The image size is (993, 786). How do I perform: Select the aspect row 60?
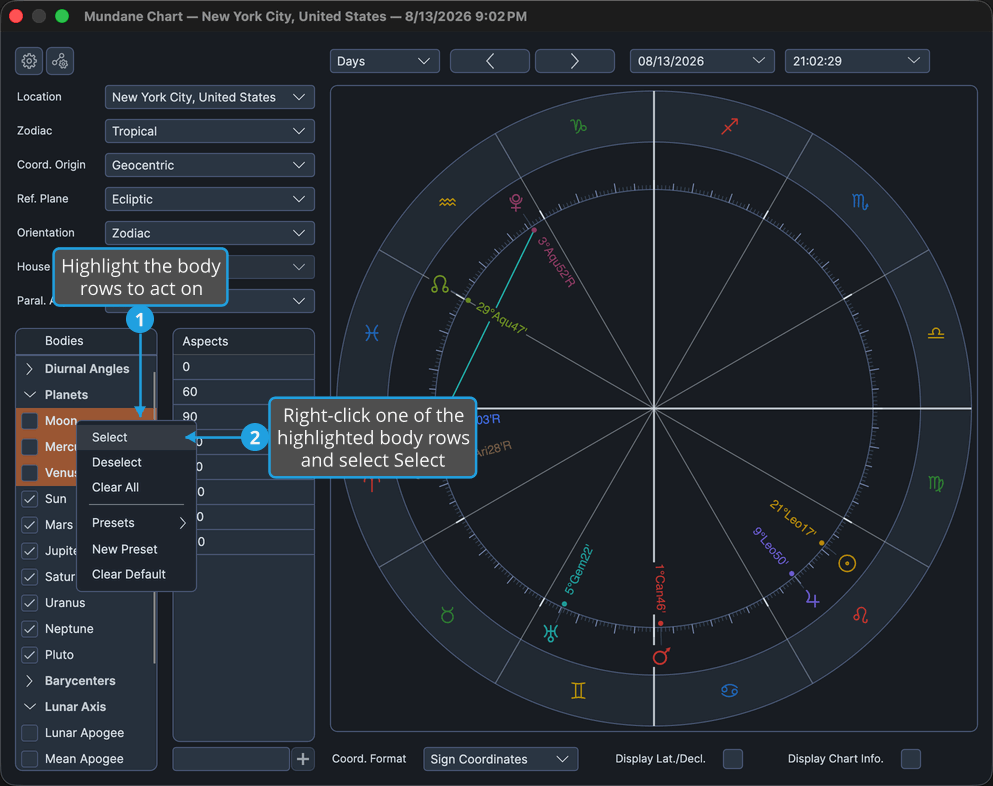pyautogui.click(x=244, y=391)
